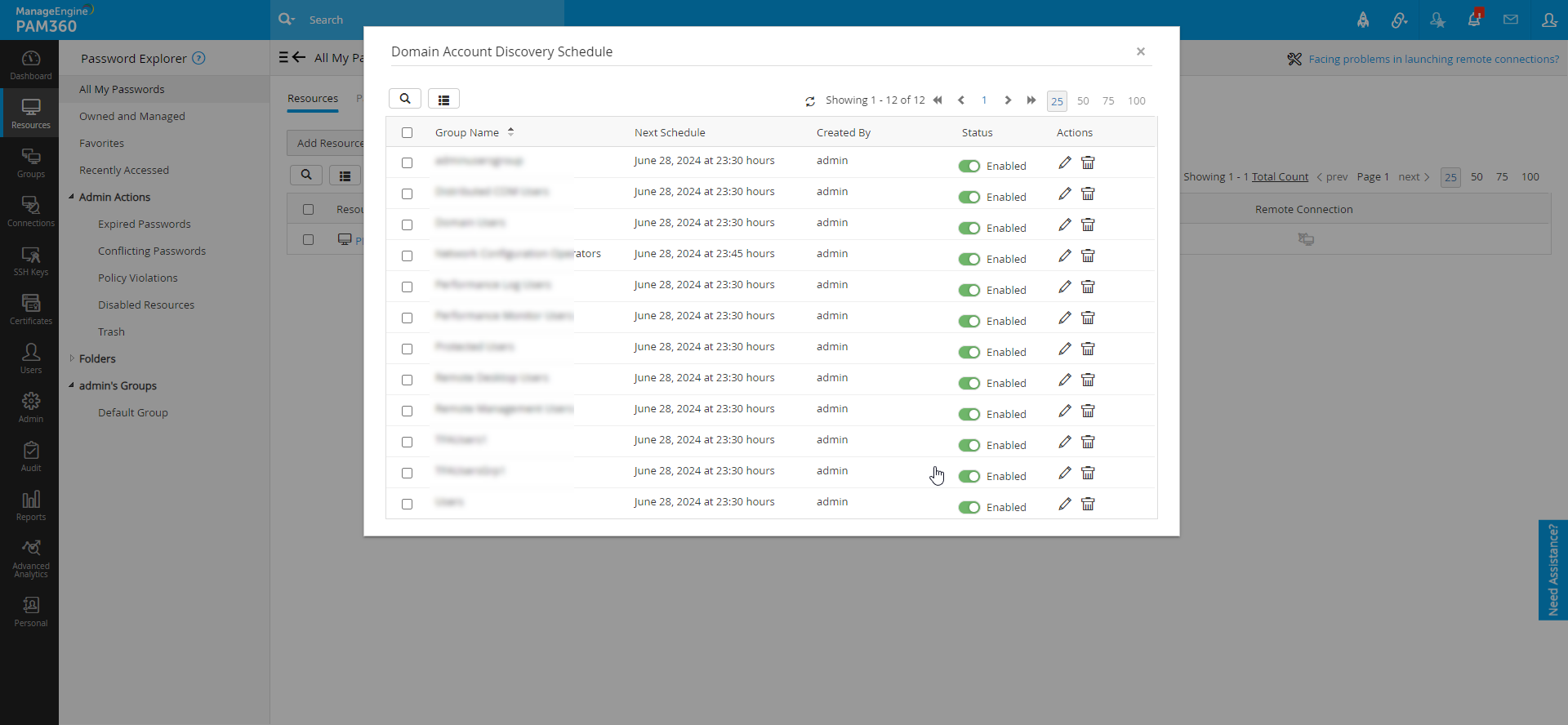Edit the Network Configuration Operators schedule
This screenshot has height=725, width=1568.
tap(1064, 256)
